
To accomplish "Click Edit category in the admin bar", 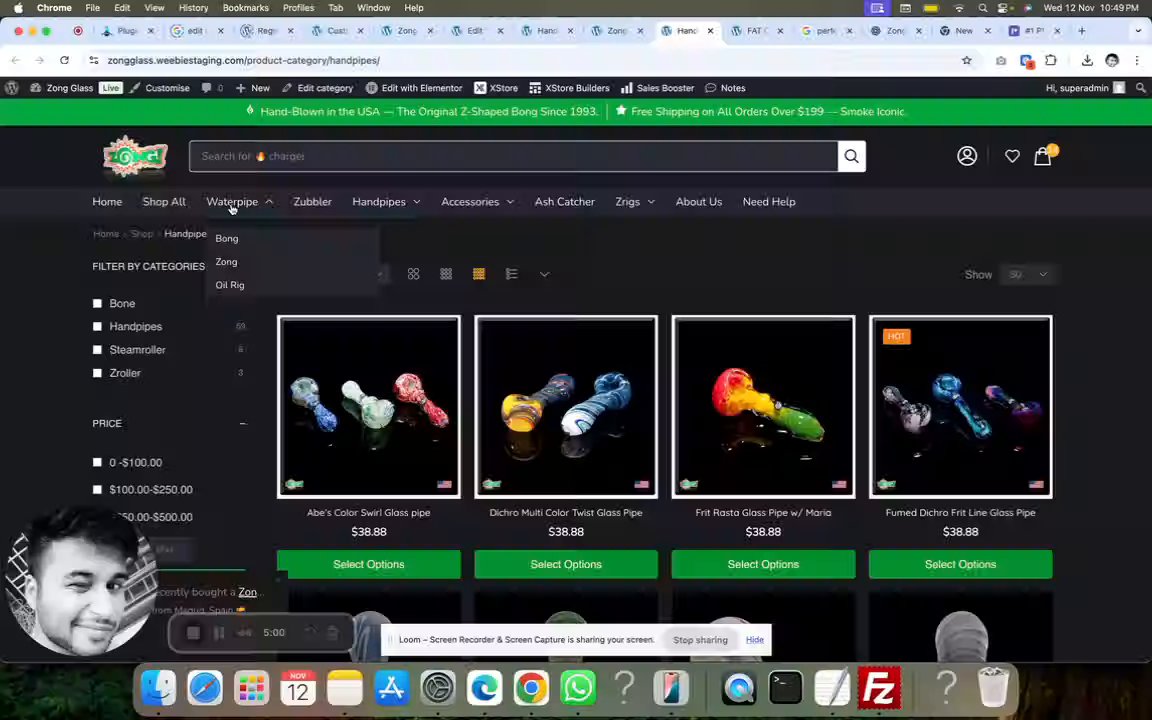I will 317,88.
